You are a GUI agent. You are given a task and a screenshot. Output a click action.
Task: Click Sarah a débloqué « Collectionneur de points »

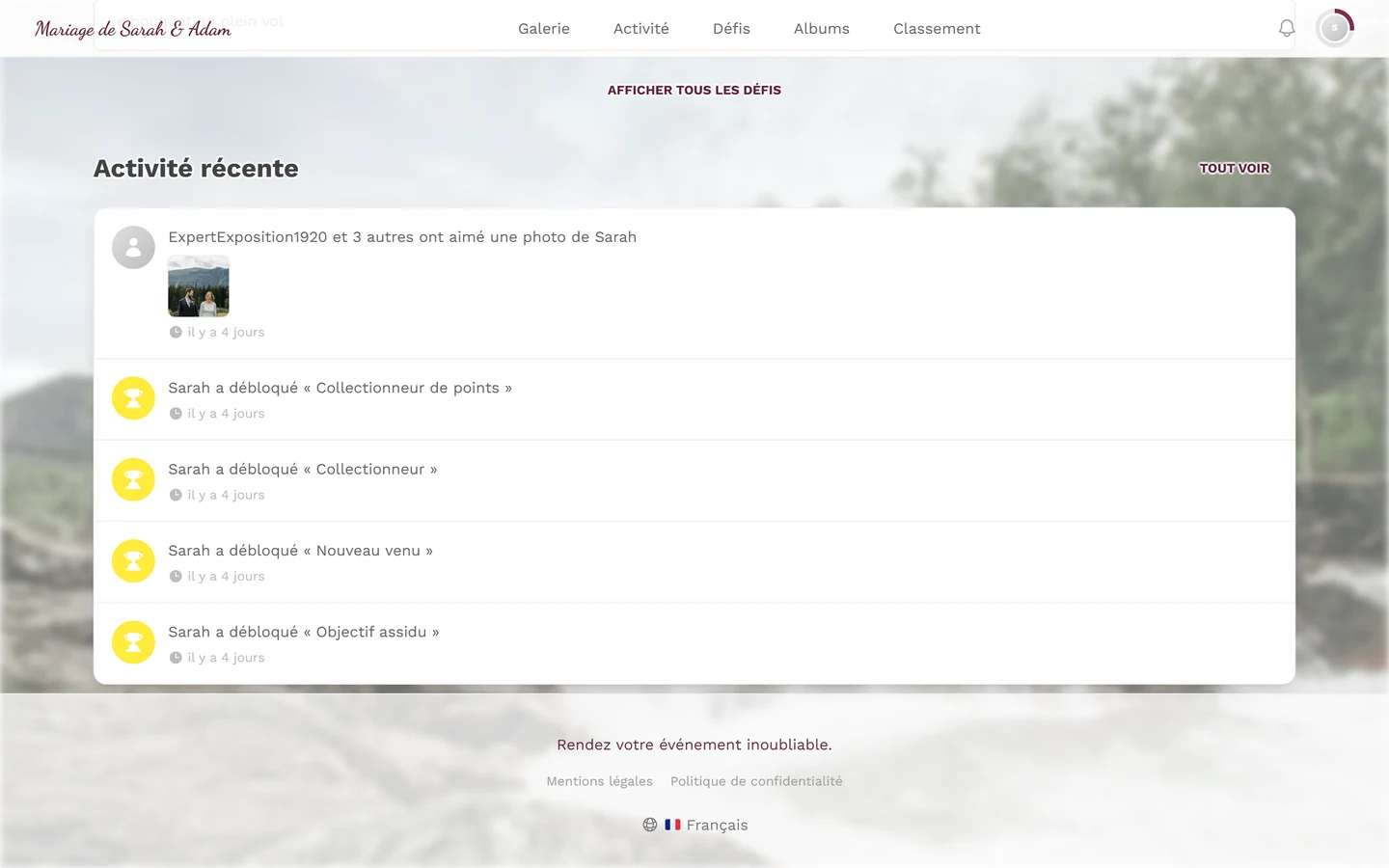[340, 388]
